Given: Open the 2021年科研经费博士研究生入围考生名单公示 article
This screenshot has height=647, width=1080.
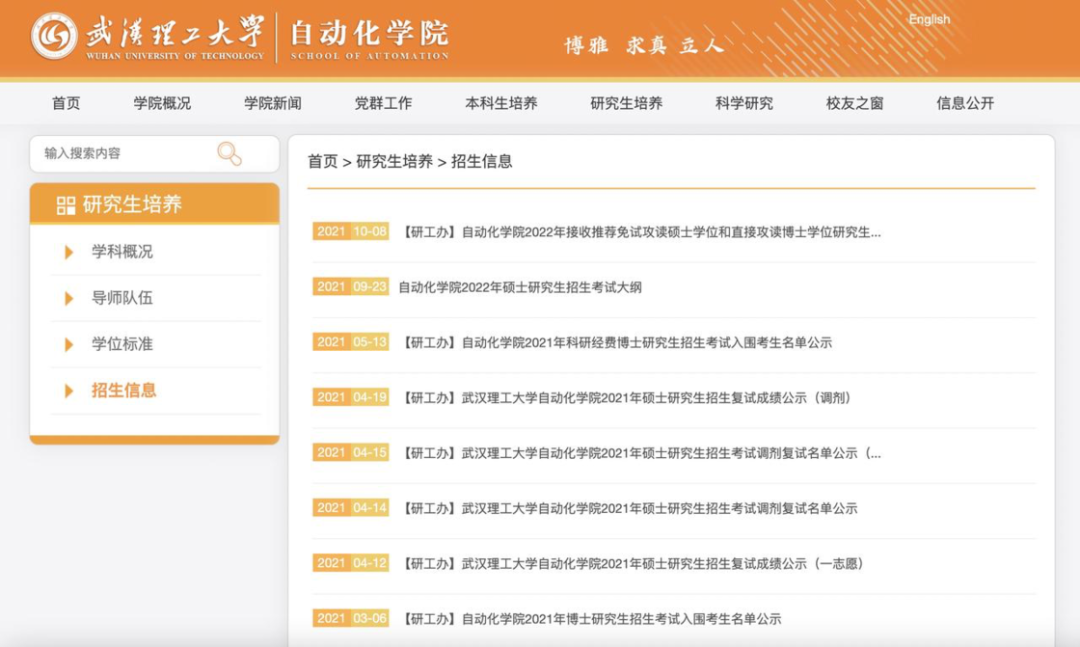Looking at the screenshot, I should tap(616, 342).
